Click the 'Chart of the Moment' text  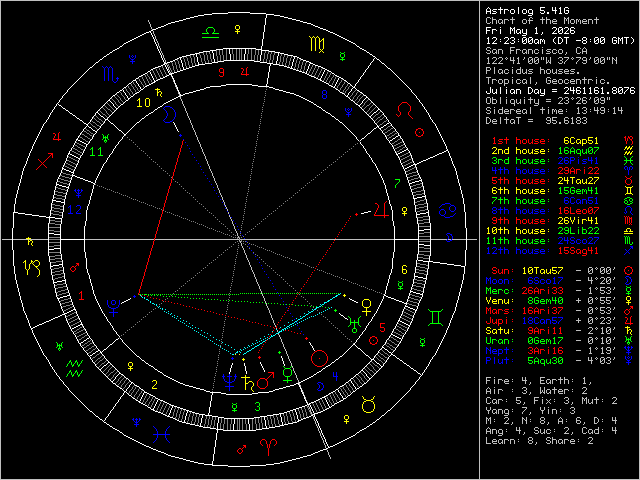click(542, 21)
